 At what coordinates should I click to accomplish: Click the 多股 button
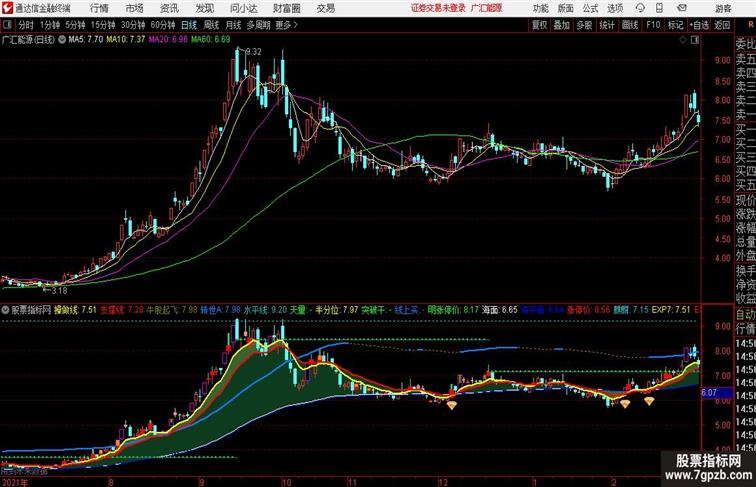coord(584,25)
